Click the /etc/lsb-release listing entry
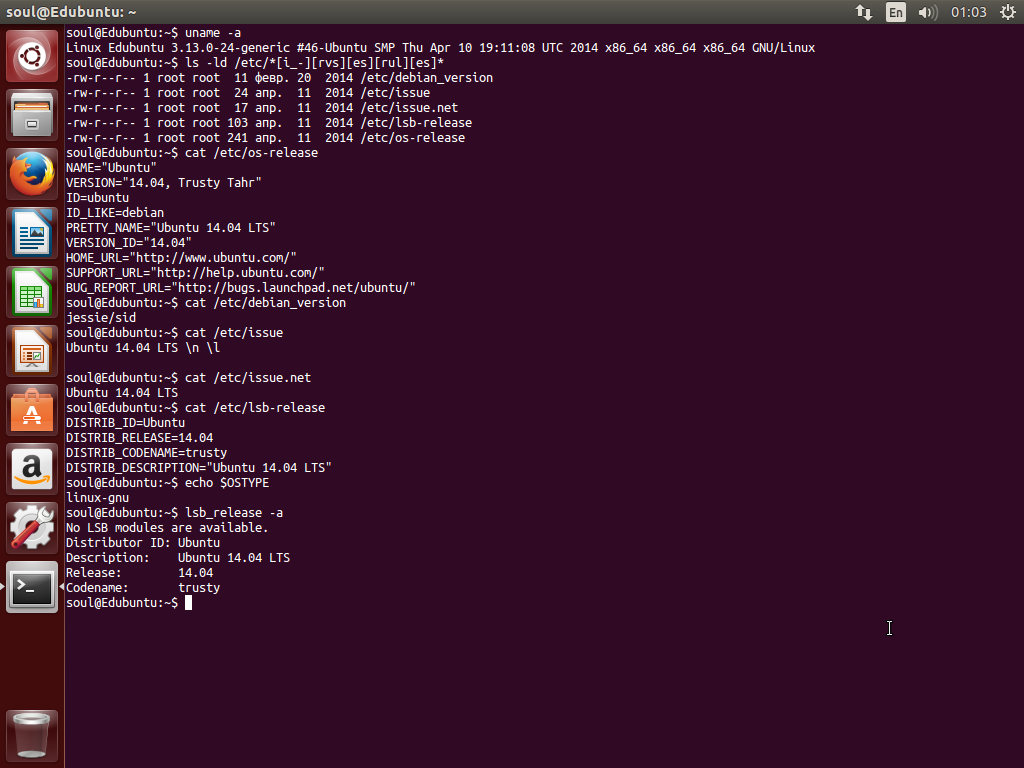Image resolution: width=1024 pixels, height=768 pixels. [x=416, y=123]
